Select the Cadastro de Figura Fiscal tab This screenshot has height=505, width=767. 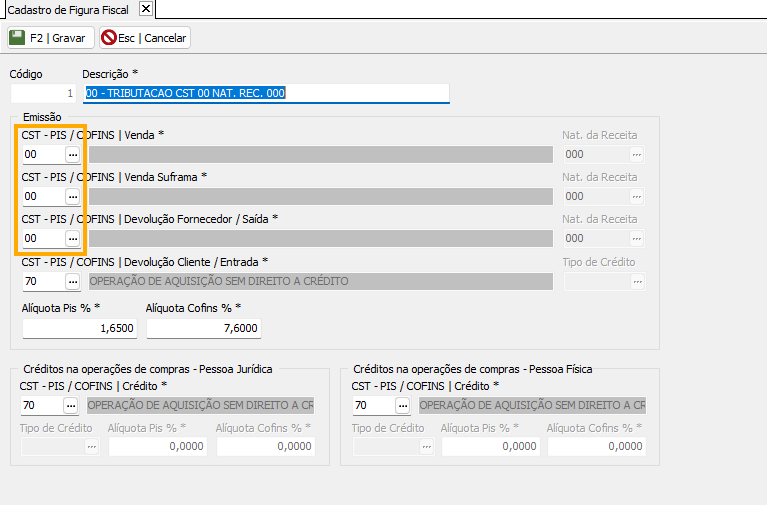pyautogui.click(x=67, y=9)
